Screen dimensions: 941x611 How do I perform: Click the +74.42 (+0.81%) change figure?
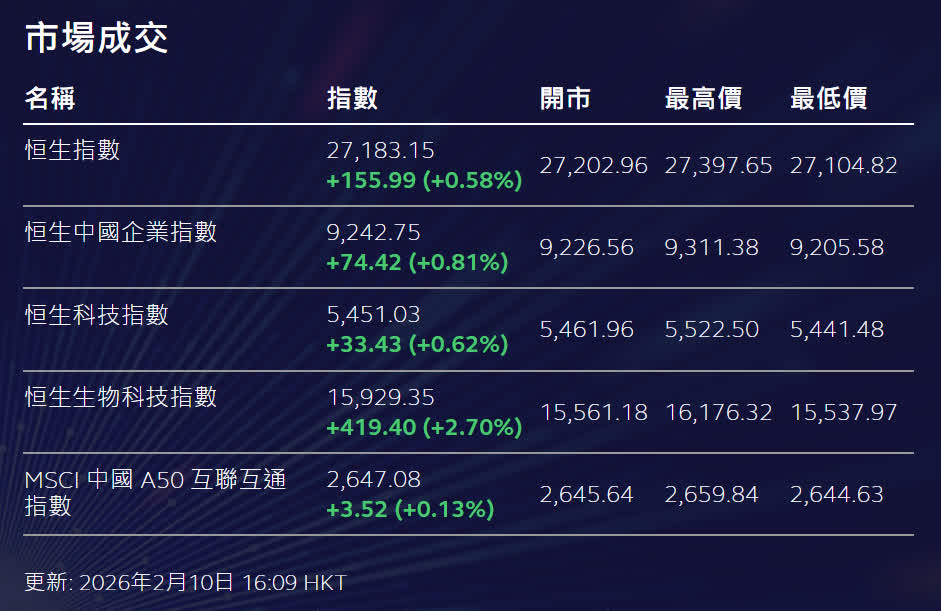[x=417, y=263]
